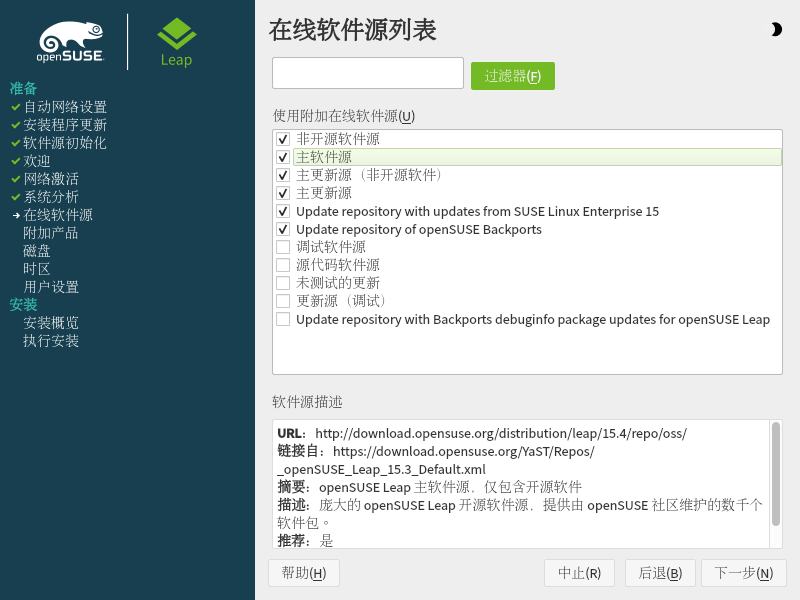Image resolution: width=800 pixels, height=600 pixels.
Task: Click the 过滤器 filter button
Action: point(512,76)
